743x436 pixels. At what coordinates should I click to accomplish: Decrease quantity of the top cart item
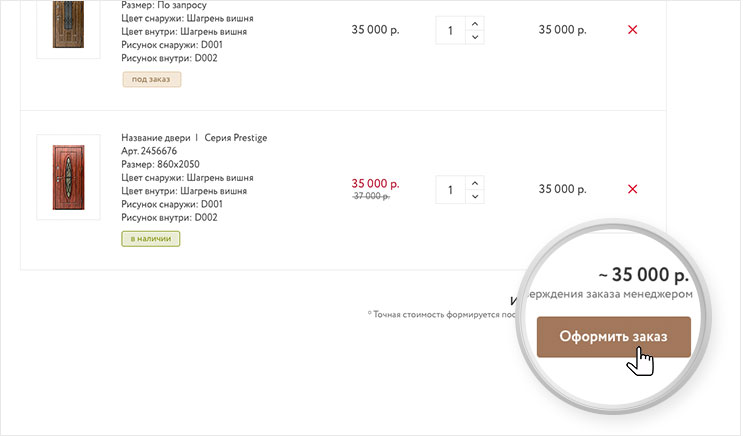[475, 38]
